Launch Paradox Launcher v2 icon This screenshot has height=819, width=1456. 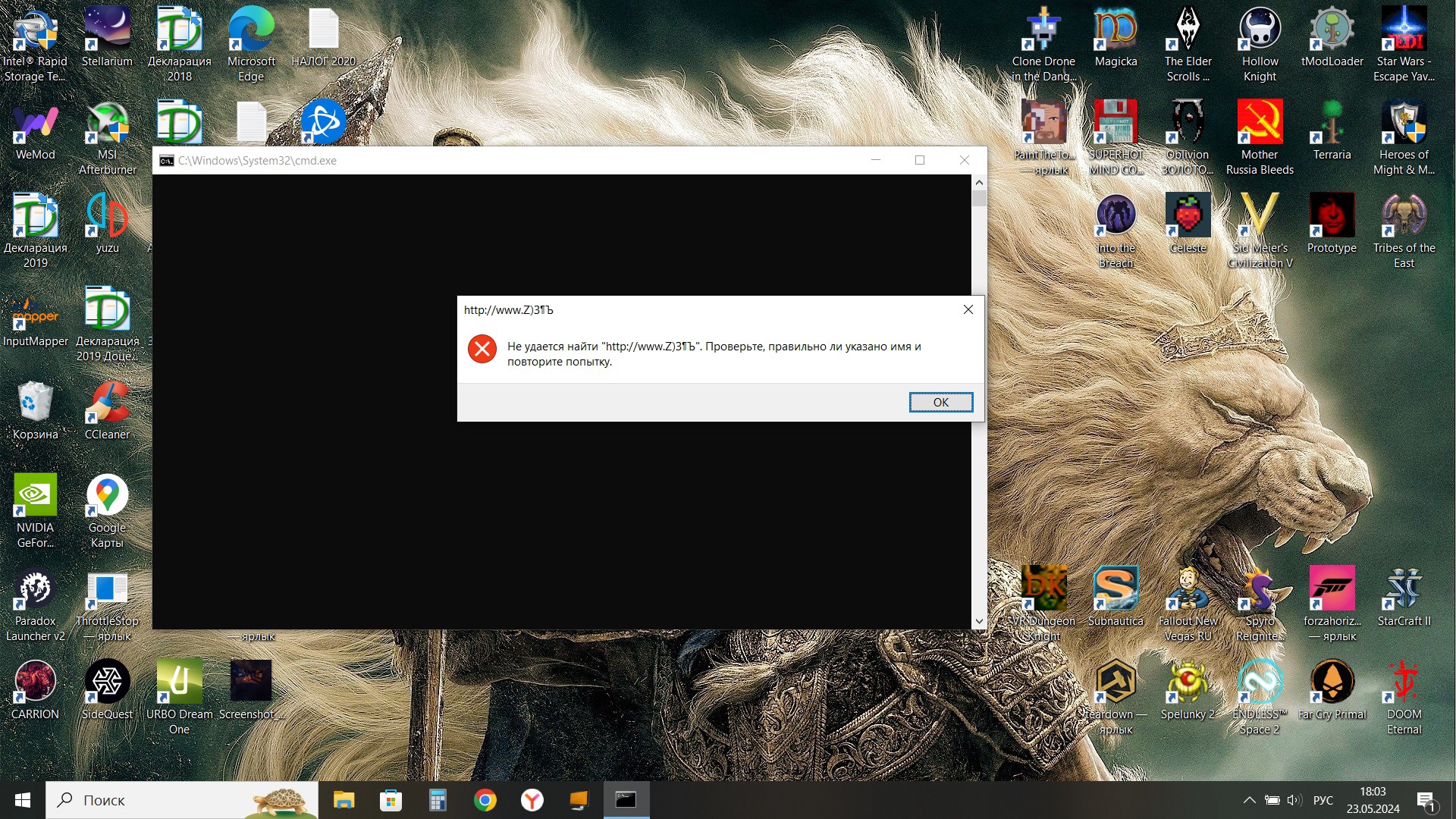(x=36, y=604)
